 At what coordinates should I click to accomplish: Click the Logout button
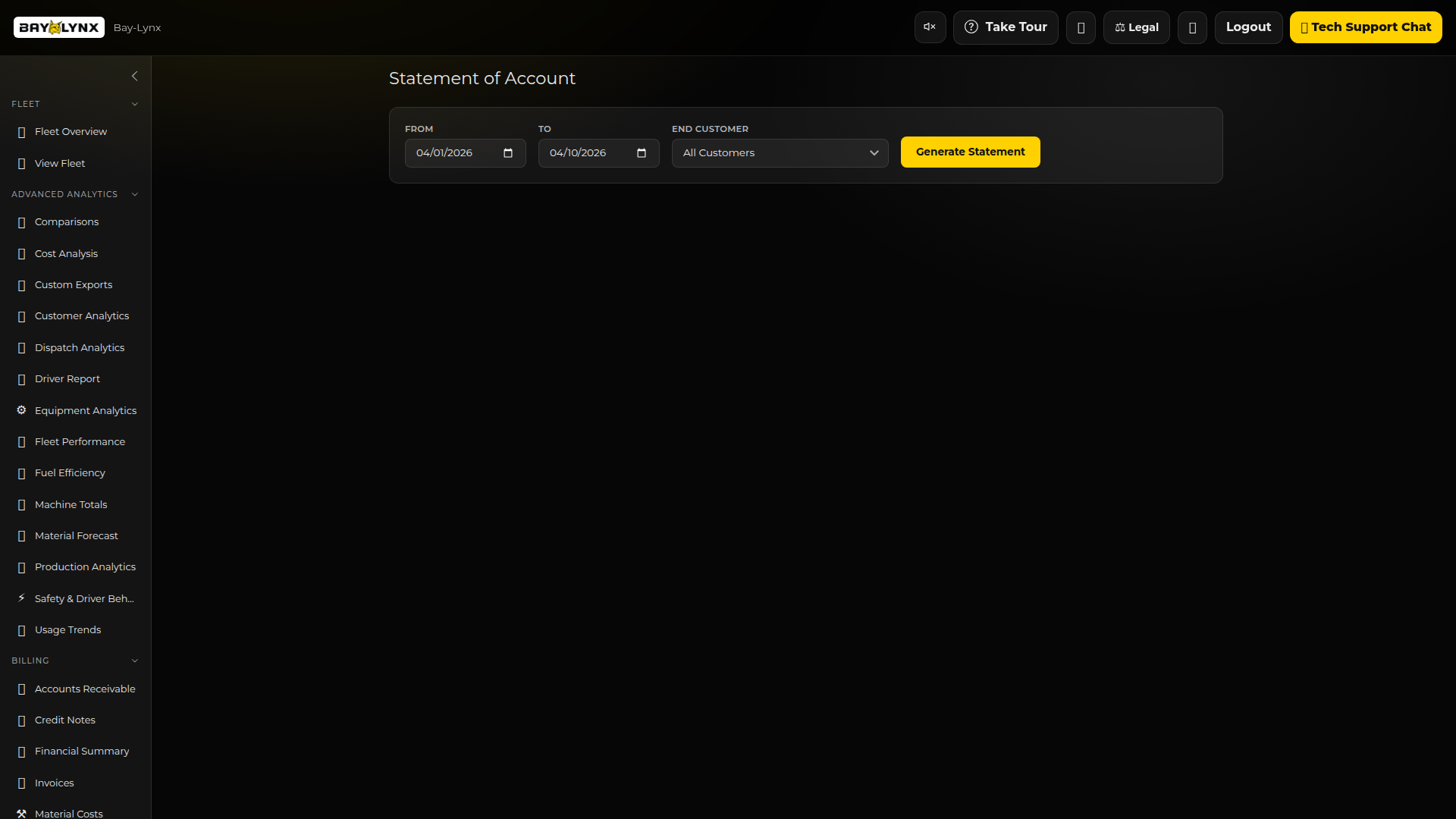click(1248, 27)
